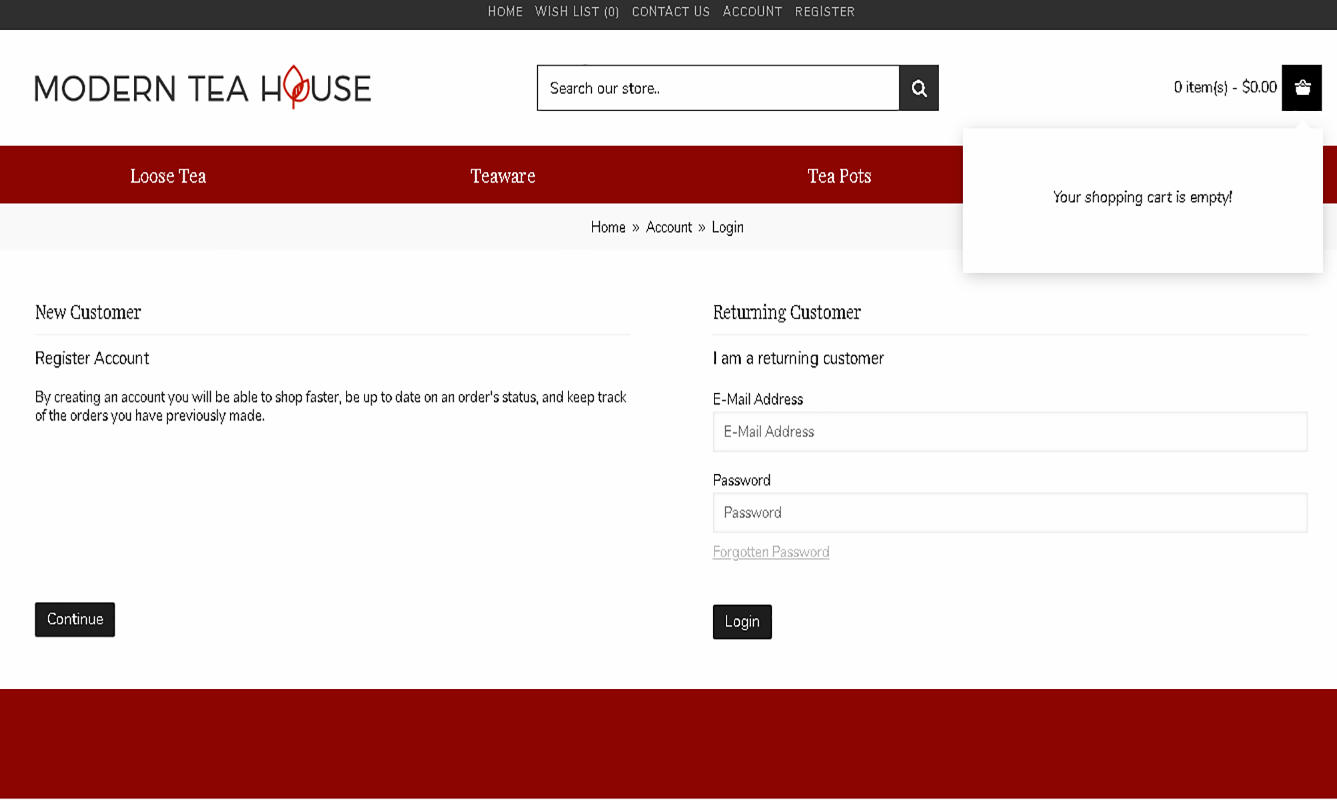Follow the Forgotten Password link
1337x800 pixels.
pos(771,552)
